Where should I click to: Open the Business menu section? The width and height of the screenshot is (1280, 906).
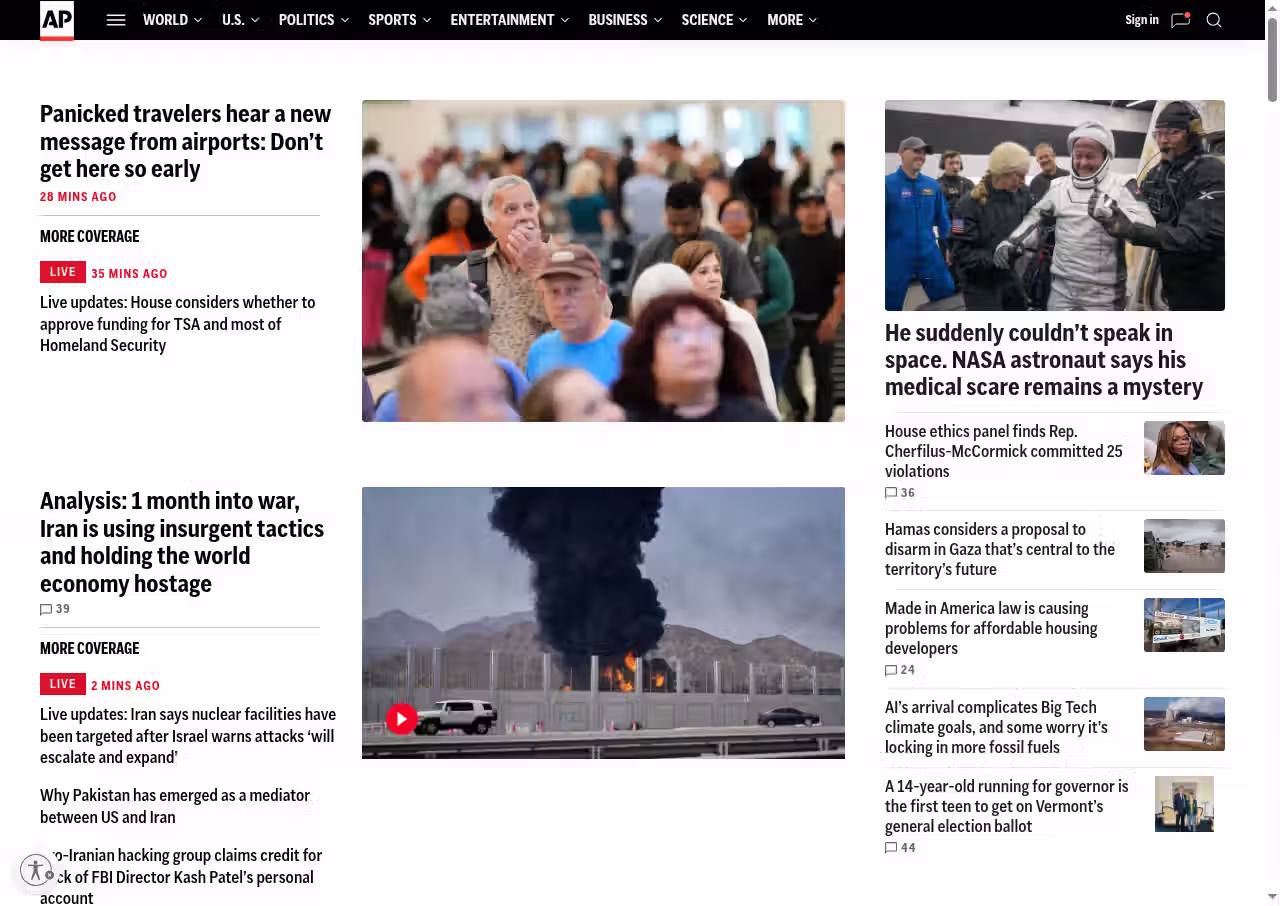click(x=617, y=20)
